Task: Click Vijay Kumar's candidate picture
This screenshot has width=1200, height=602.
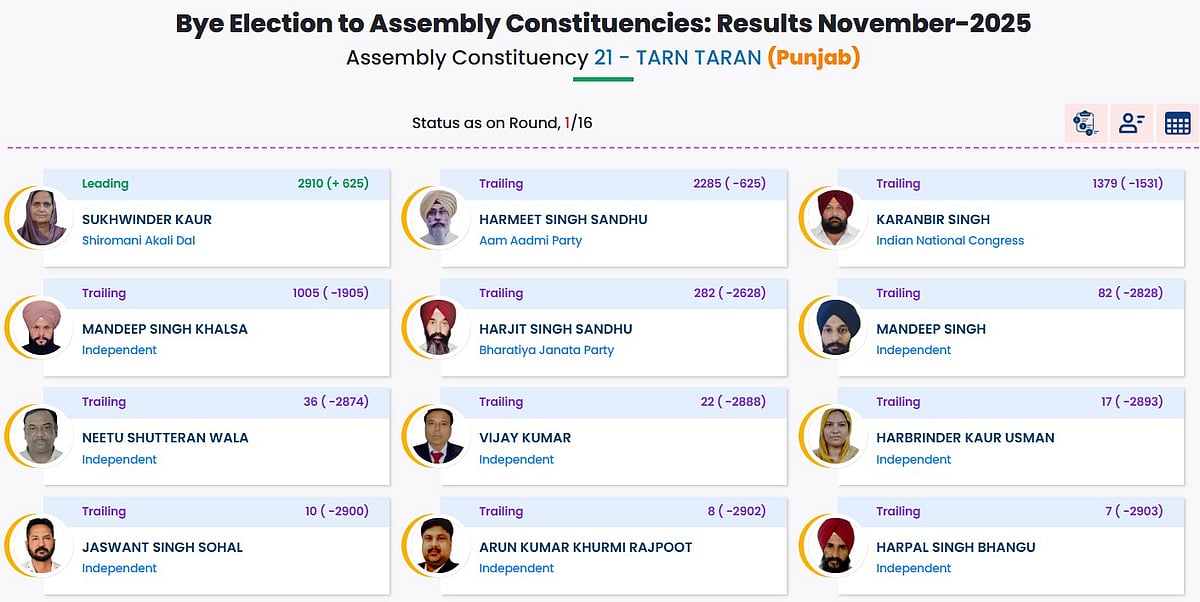Action: pos(438,436)
